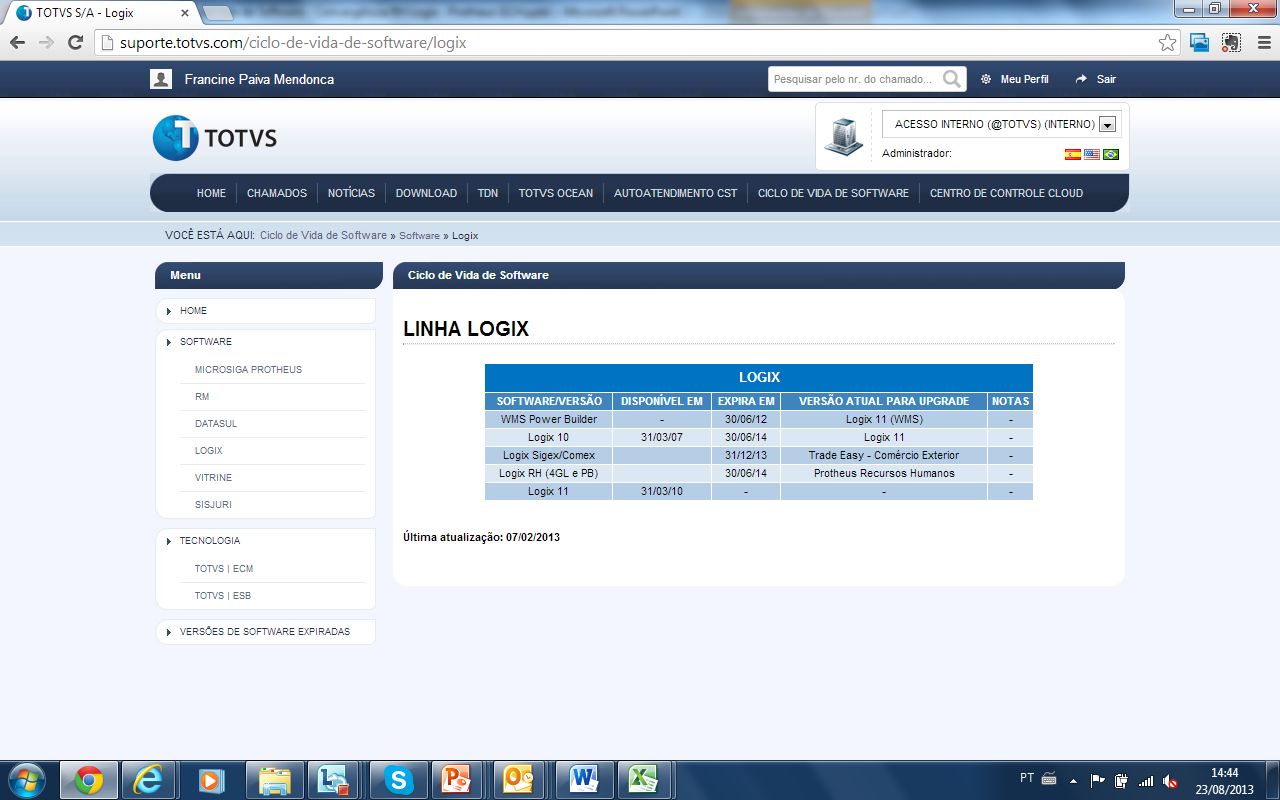Open Chrome from the taskbar

click(x=88, y=779)
